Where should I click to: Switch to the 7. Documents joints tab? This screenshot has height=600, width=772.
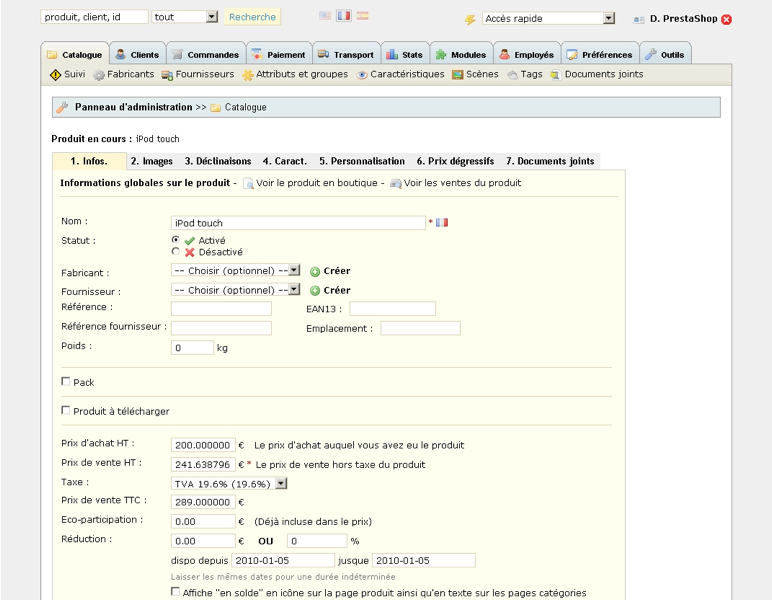pyautogui.click(x=550, y=161)
